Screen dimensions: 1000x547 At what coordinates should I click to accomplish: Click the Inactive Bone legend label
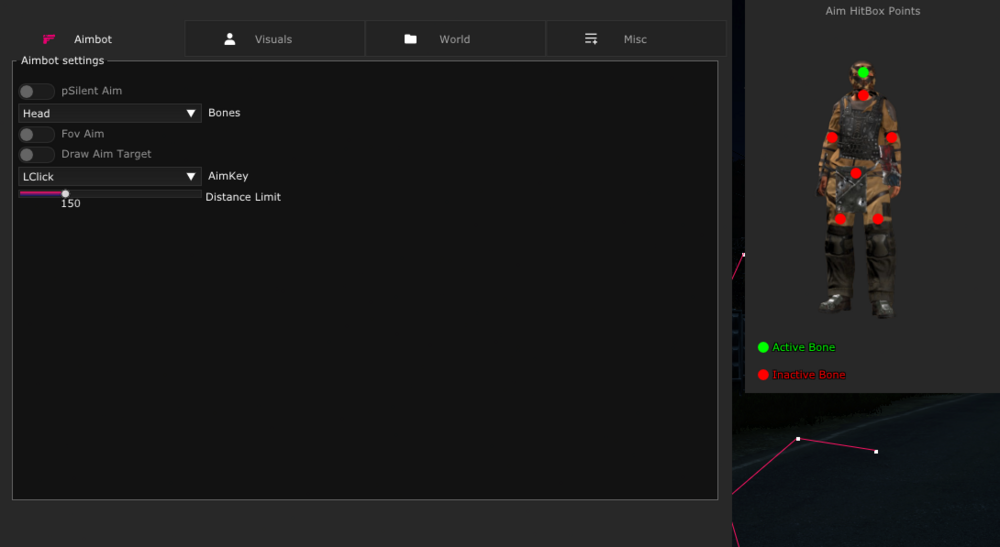pos(809,375)
